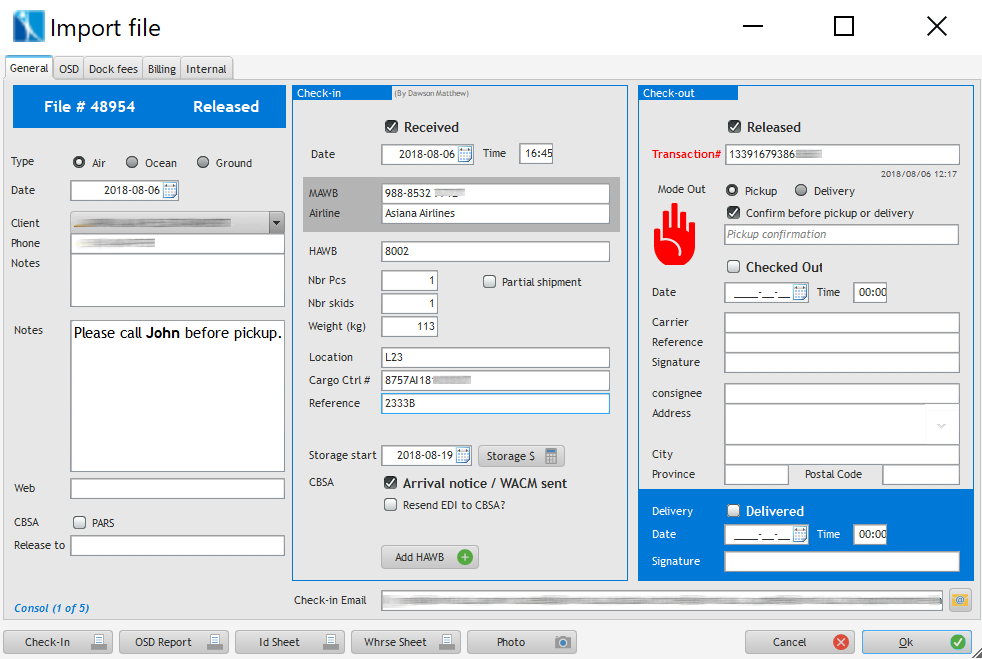Click the Add HAWB button
The height and width of the screenshot is (659, 982).
pos(430,557)
